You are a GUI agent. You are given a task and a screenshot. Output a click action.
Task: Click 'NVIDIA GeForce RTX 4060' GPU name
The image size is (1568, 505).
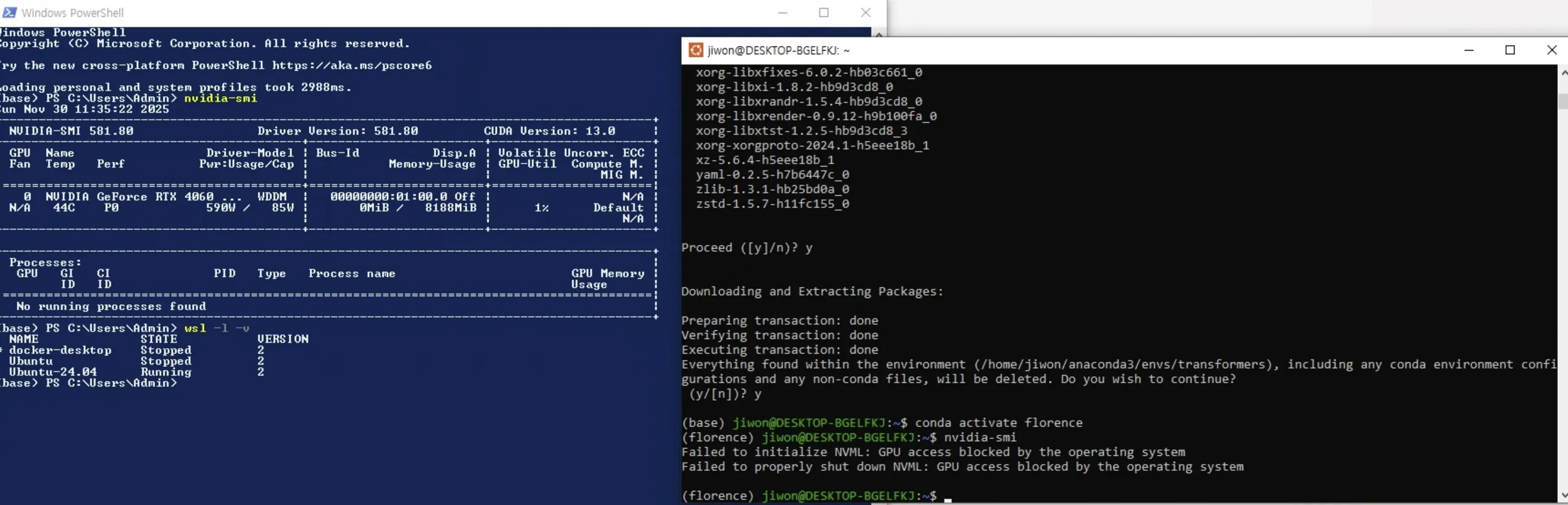(130, 197)
